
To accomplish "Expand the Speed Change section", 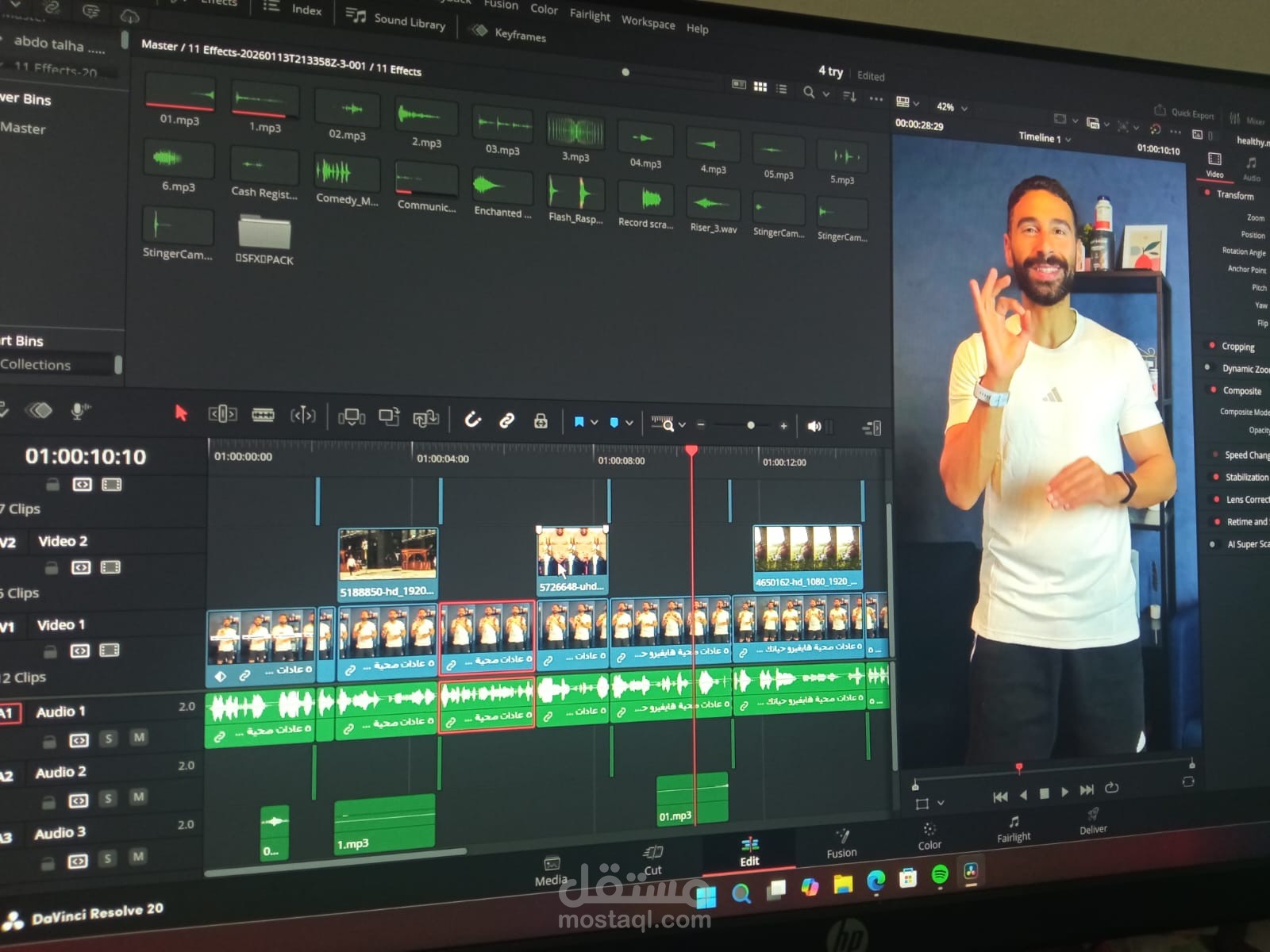I will click(x=1246, y=455).
